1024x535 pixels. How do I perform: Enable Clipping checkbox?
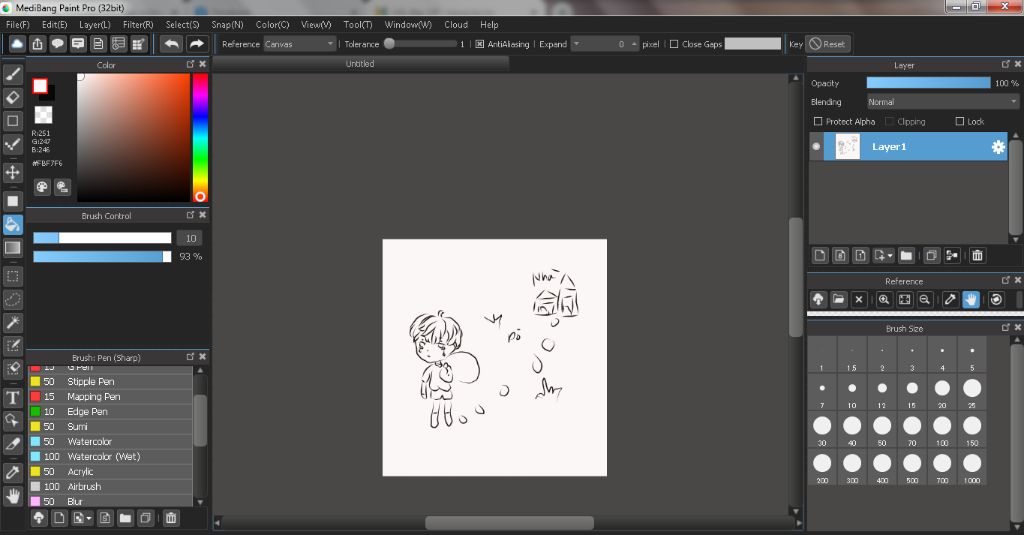click(x=889, y=122)
